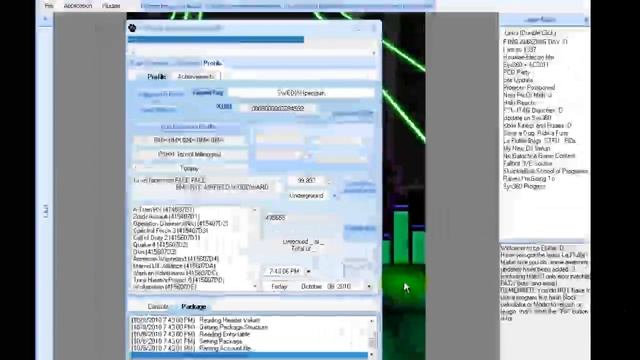Select PCD Party in right news list
640x360 pixels.
(x=516, y=72)
